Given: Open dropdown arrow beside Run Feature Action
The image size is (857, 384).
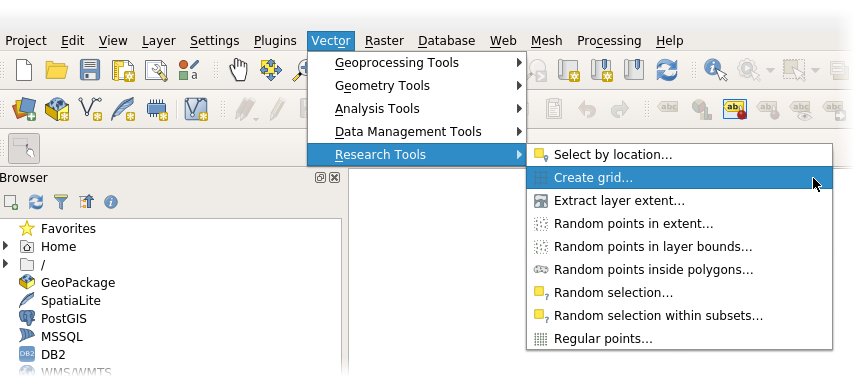Looking at the screenshot, I should (770, 70).
